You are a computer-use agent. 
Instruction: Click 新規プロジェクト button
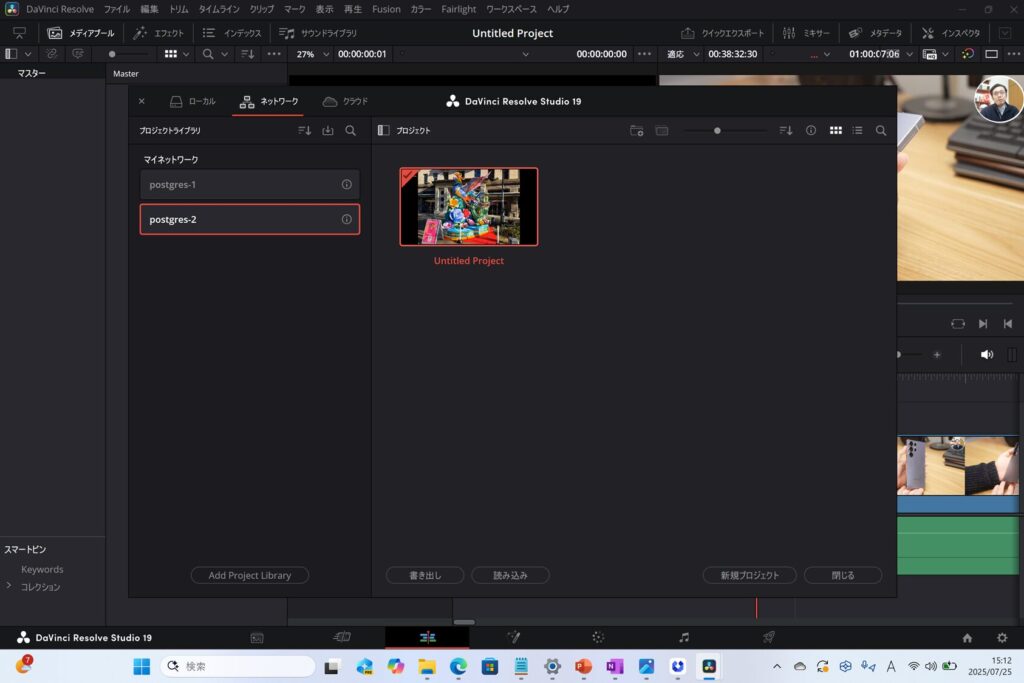[x=750, y=575]
